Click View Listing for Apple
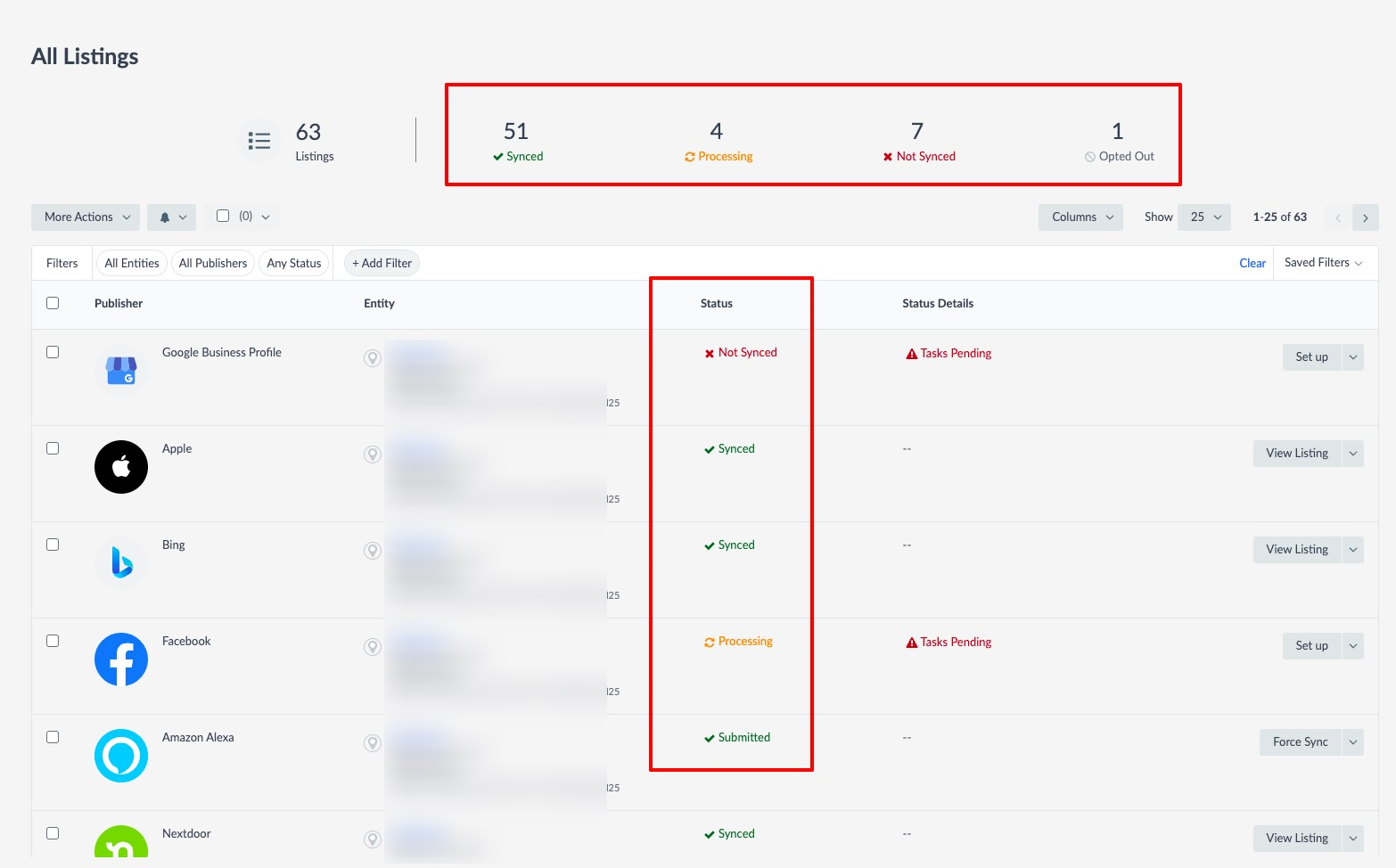This screenshot has width=1396, height=868. point(1297,454)
